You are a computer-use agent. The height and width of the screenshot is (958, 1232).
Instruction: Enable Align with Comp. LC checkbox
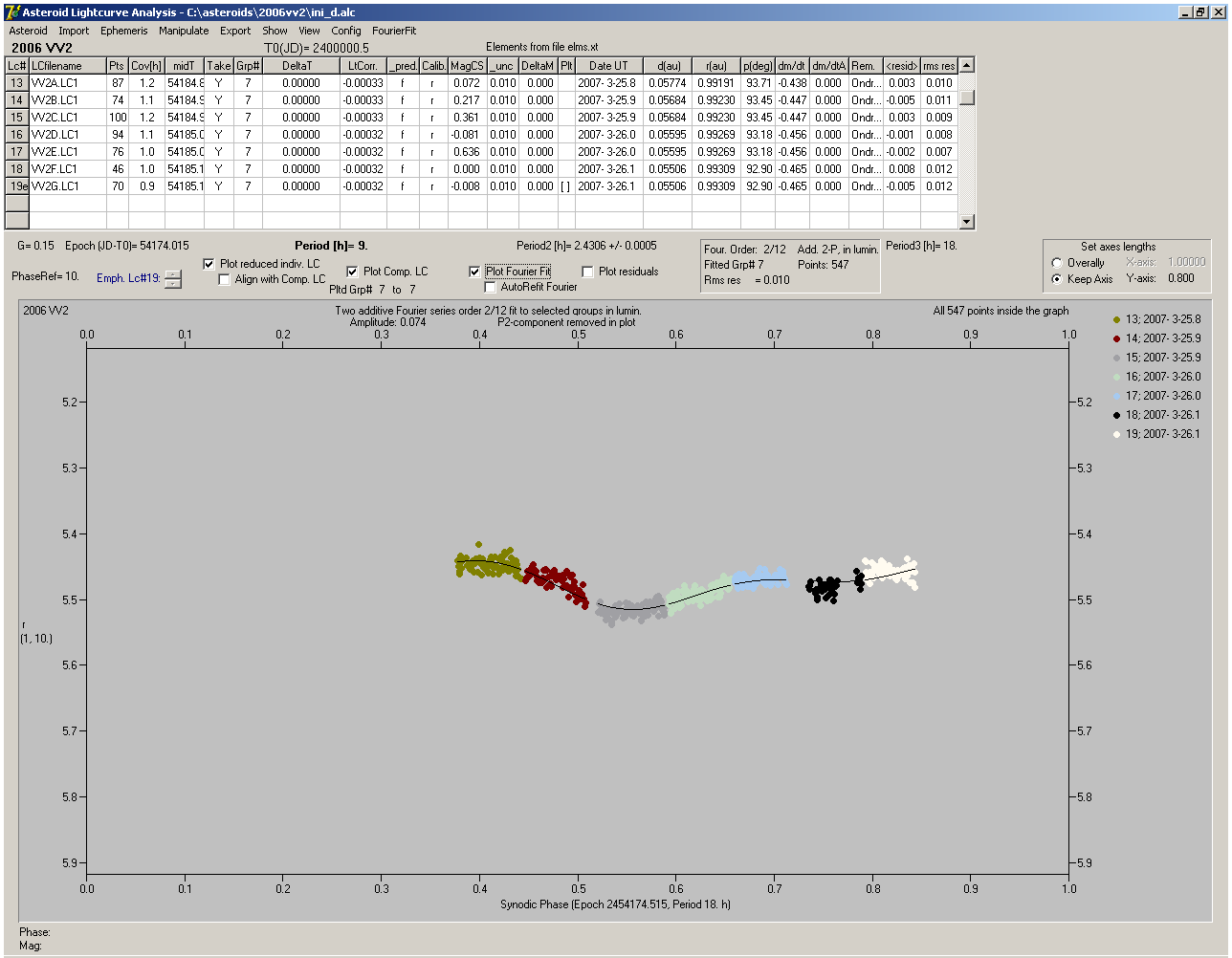(x=225, y=279)
